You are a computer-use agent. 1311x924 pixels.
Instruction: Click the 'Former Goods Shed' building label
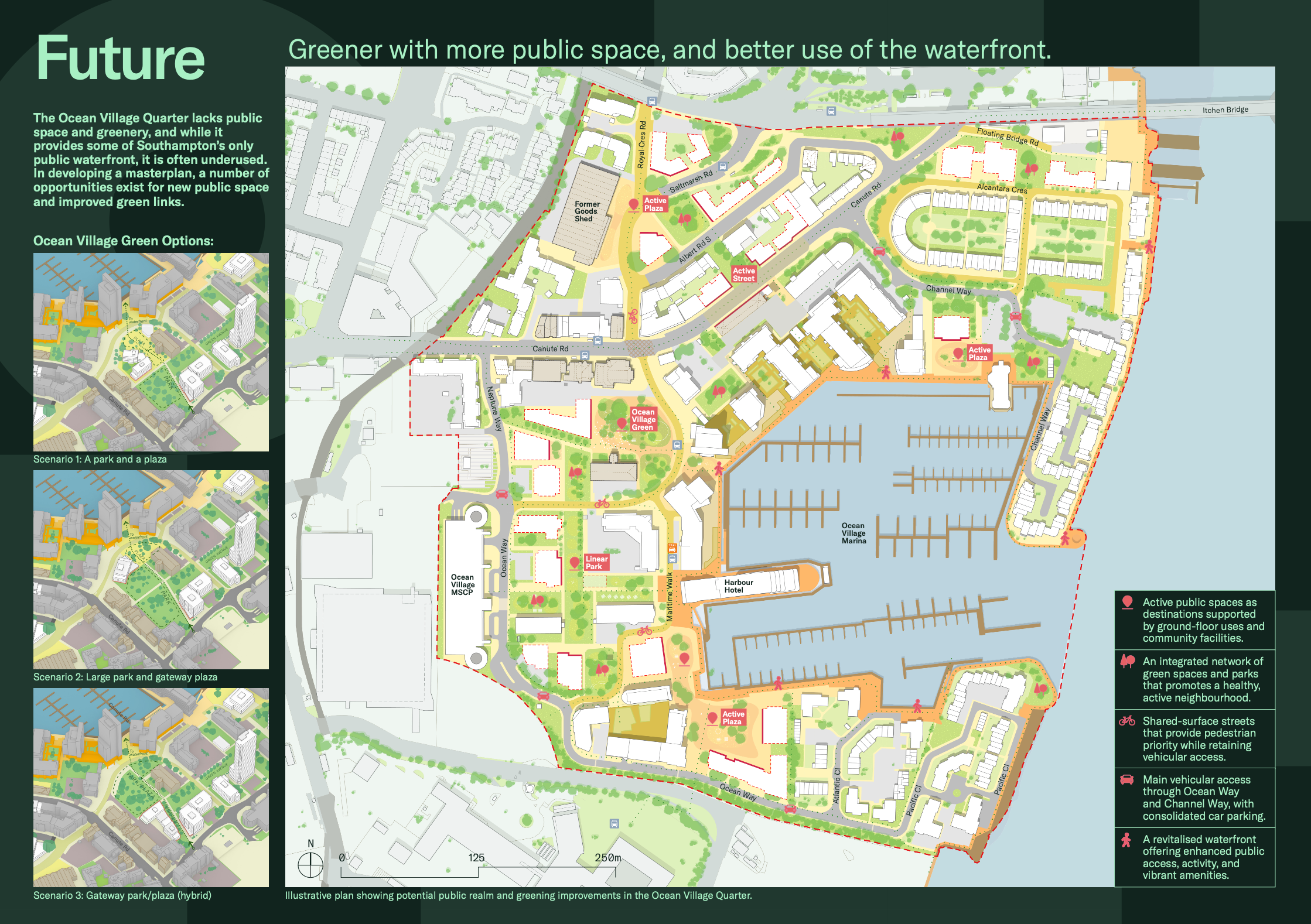point(587,211)
